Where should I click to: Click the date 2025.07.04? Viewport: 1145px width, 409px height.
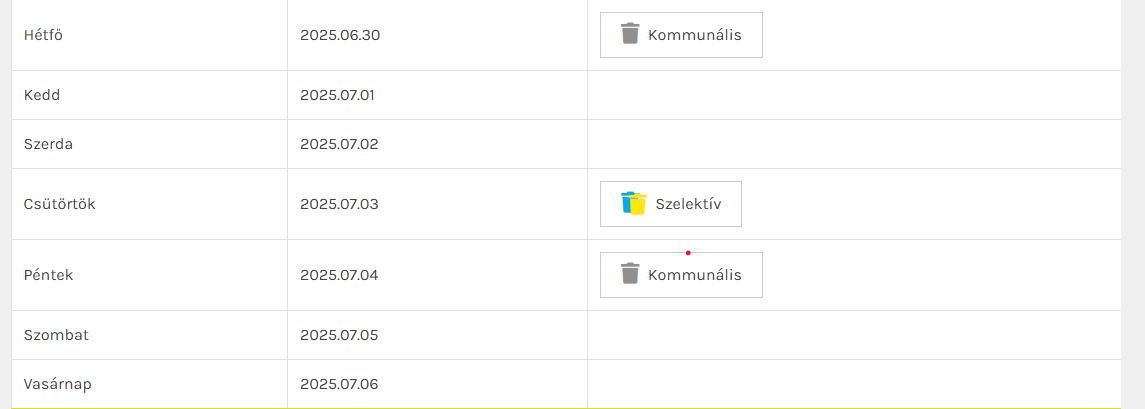click(x=339, y=275)
